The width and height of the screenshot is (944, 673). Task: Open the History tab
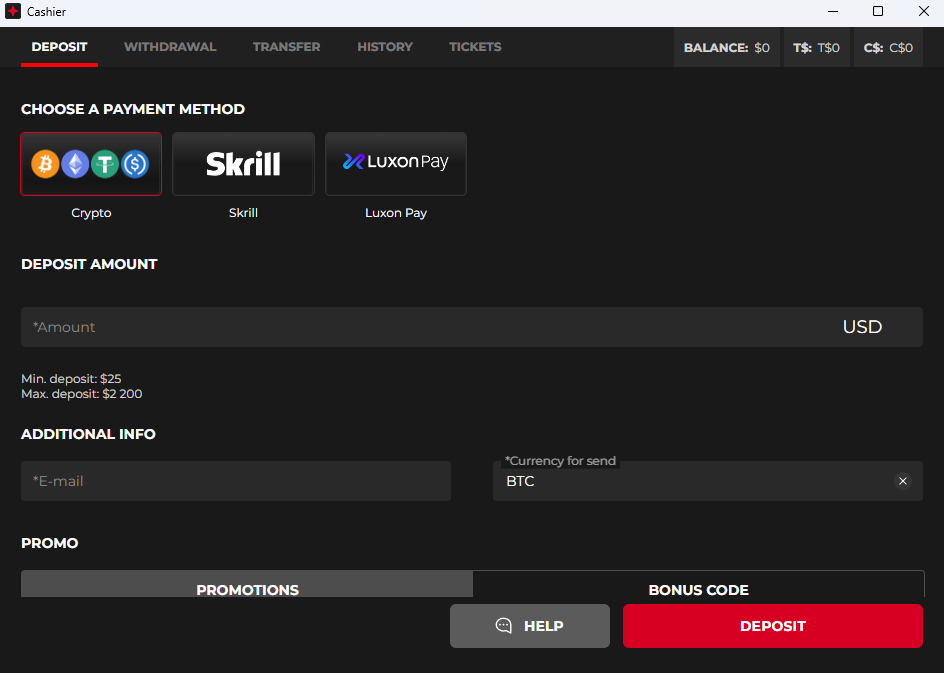coord(384,46)
